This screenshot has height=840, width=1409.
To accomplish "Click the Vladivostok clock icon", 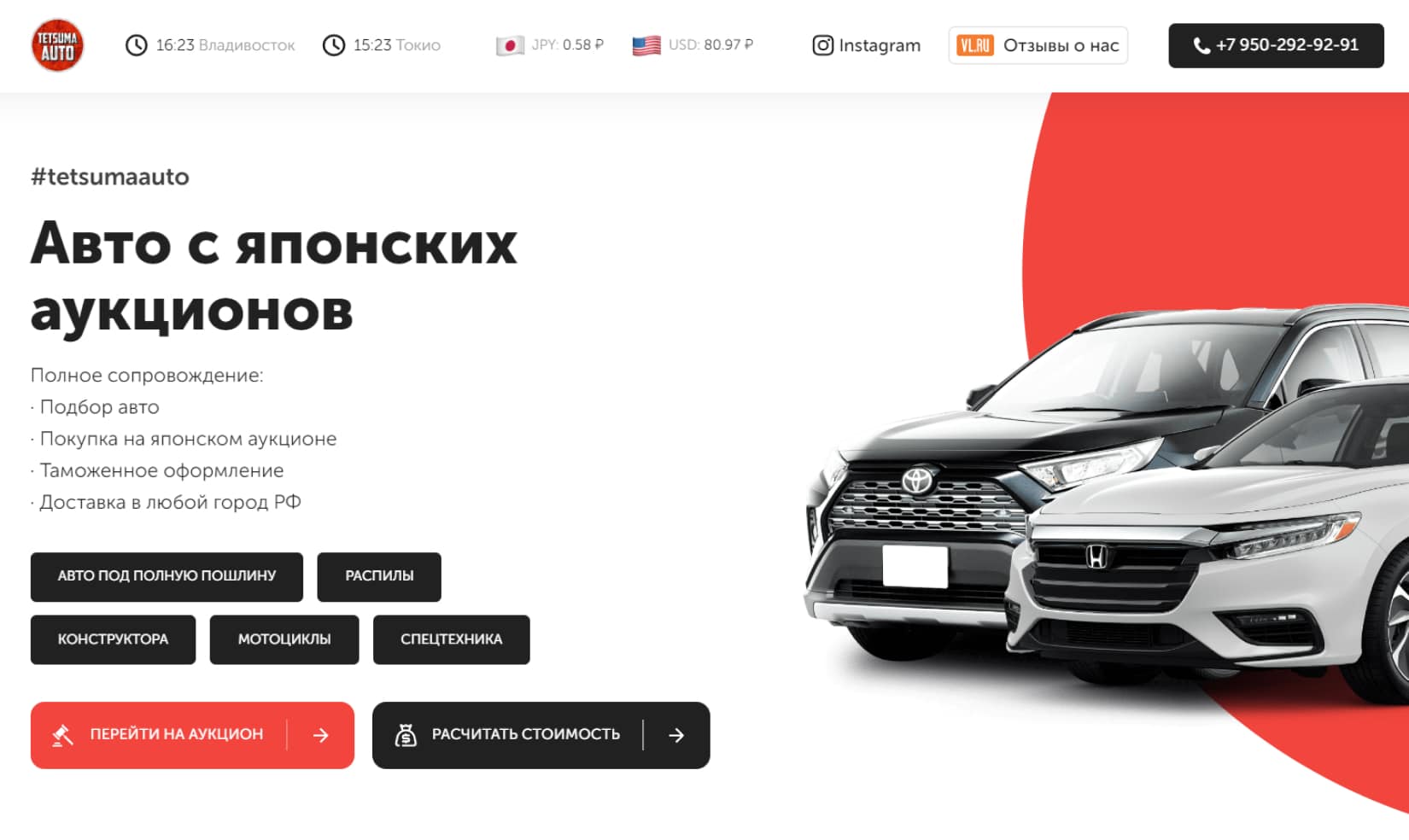I will 137,45.
